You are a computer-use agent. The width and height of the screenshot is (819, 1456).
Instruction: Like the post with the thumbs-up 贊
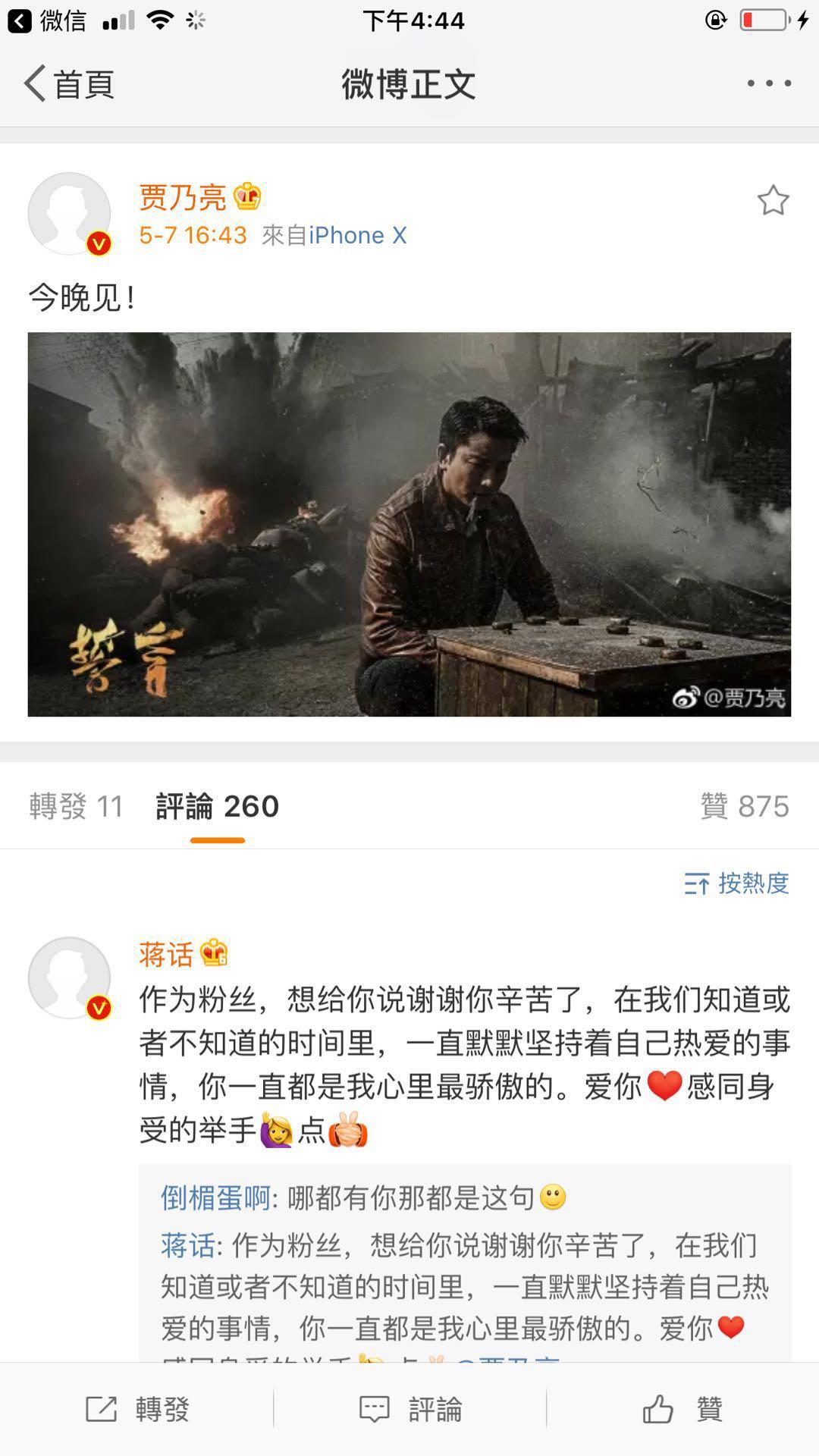click(682, 1409)
